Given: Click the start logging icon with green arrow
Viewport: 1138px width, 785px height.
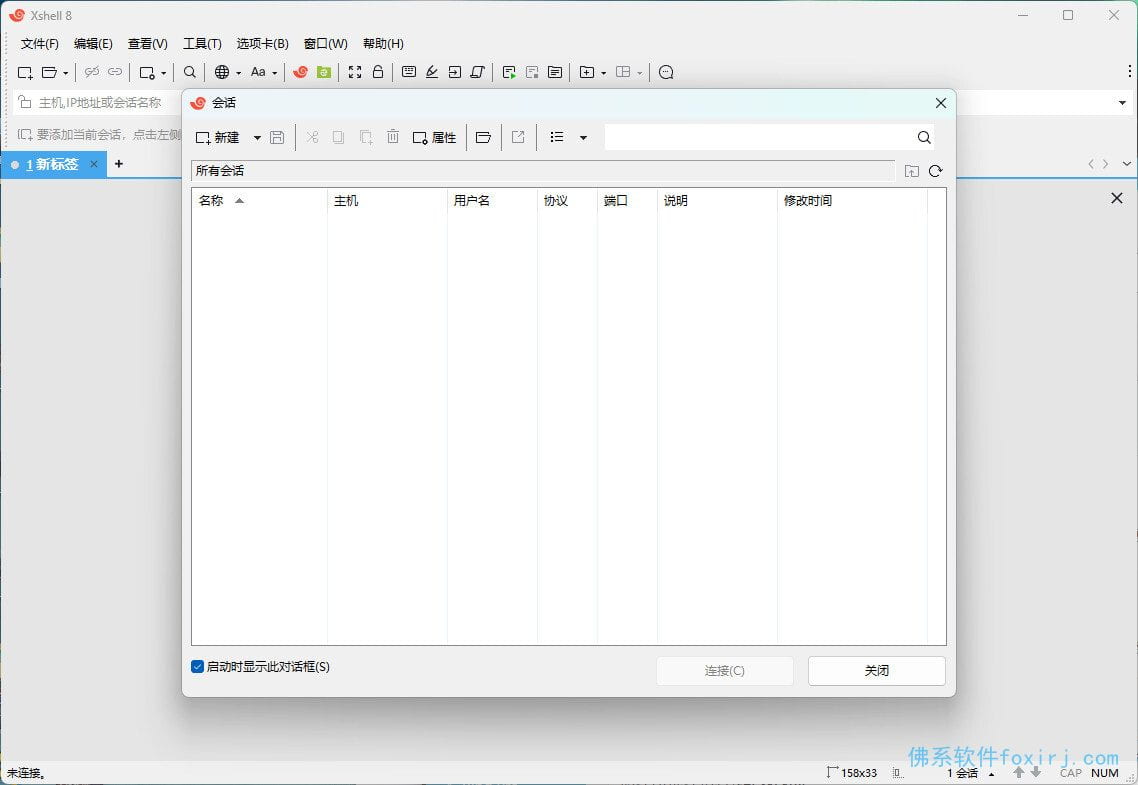Looking at the screenshot, I should (x=509, y=72).
